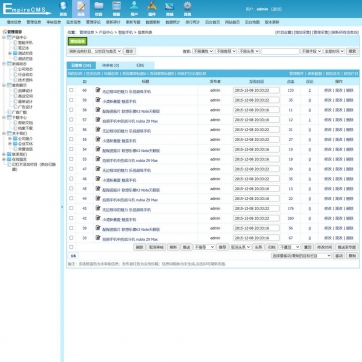The image size is (362, 362).
Task: Click the 产品中心 folder icon in tree
Action: click(9, 37)
